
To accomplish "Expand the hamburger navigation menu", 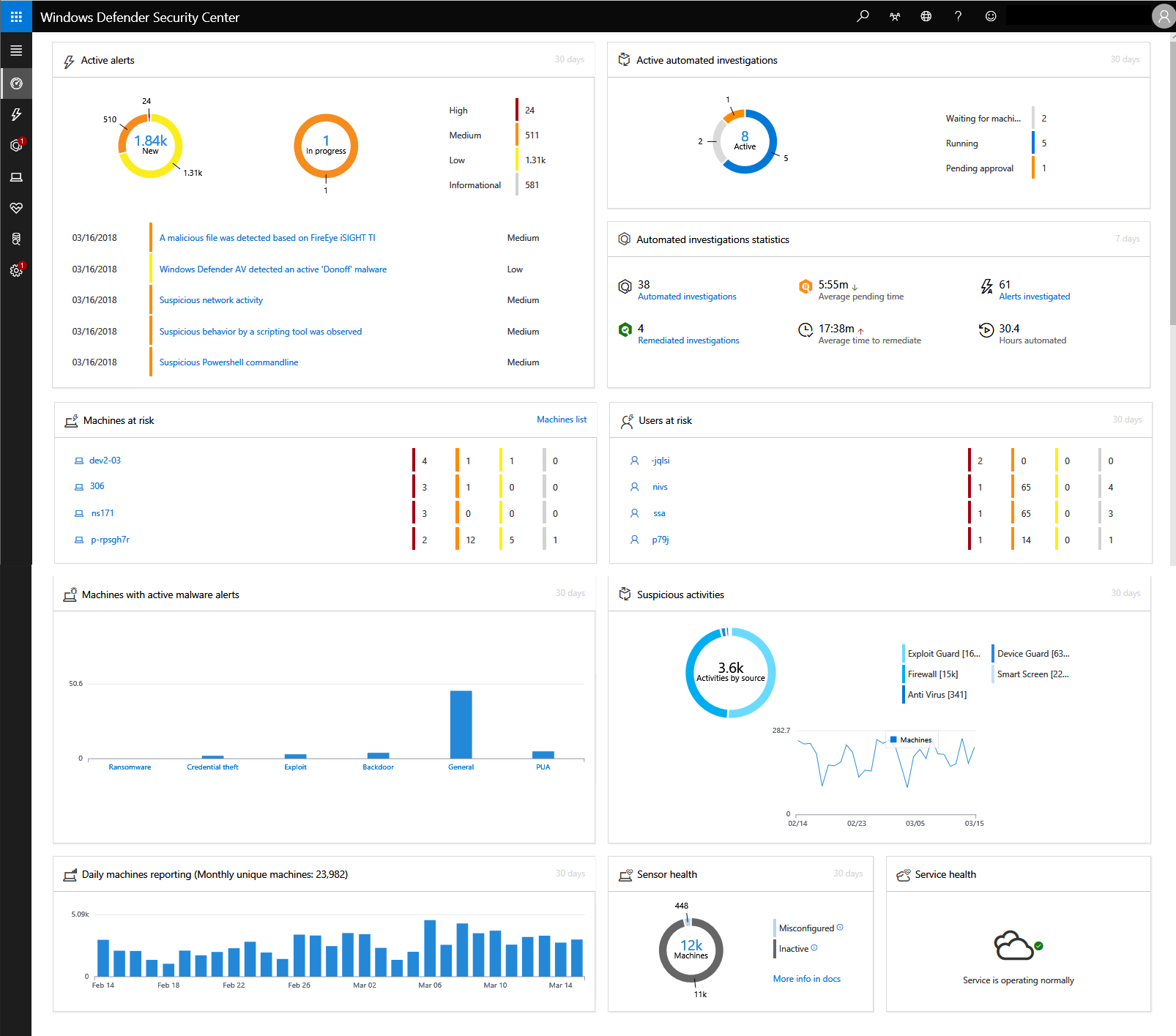I will click(16, 51).
